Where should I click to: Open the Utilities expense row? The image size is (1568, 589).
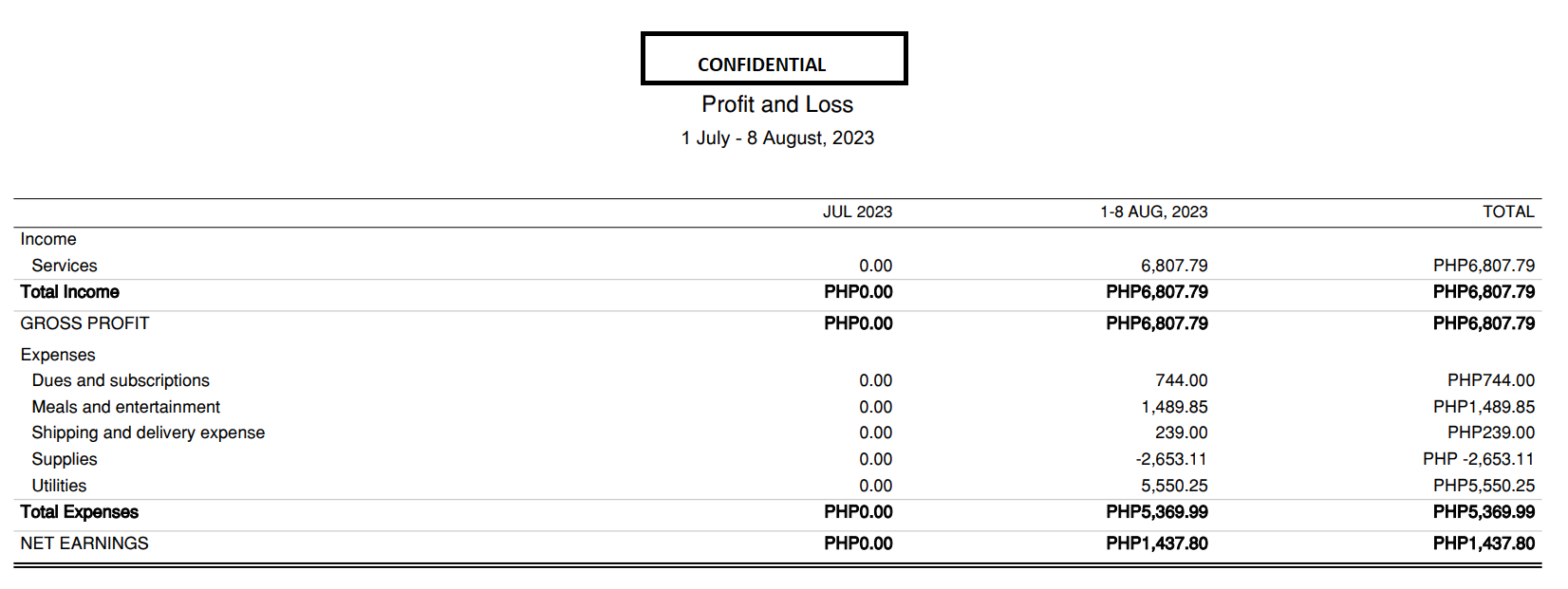point(59,486)
